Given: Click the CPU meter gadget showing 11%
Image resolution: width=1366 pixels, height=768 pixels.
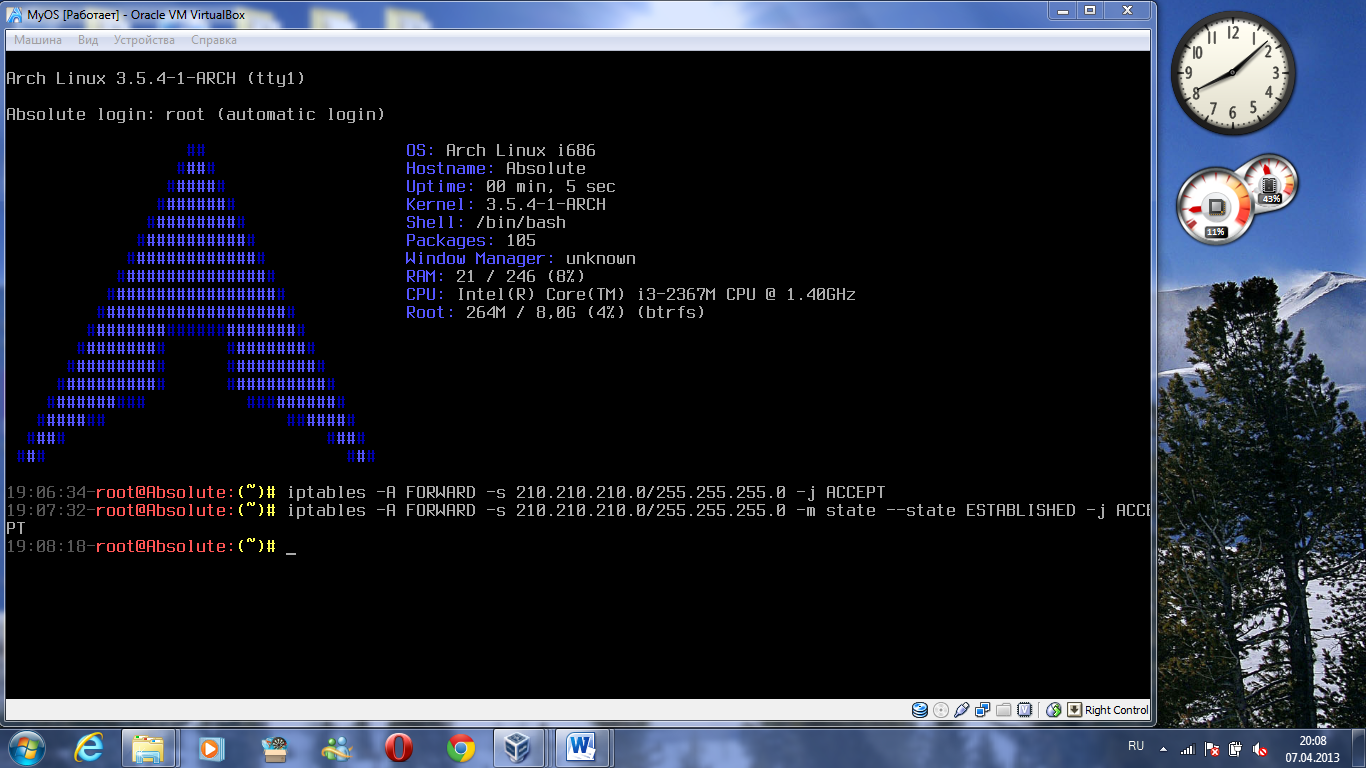Looking at the screenshot, I should click(x=1215, y=206).
